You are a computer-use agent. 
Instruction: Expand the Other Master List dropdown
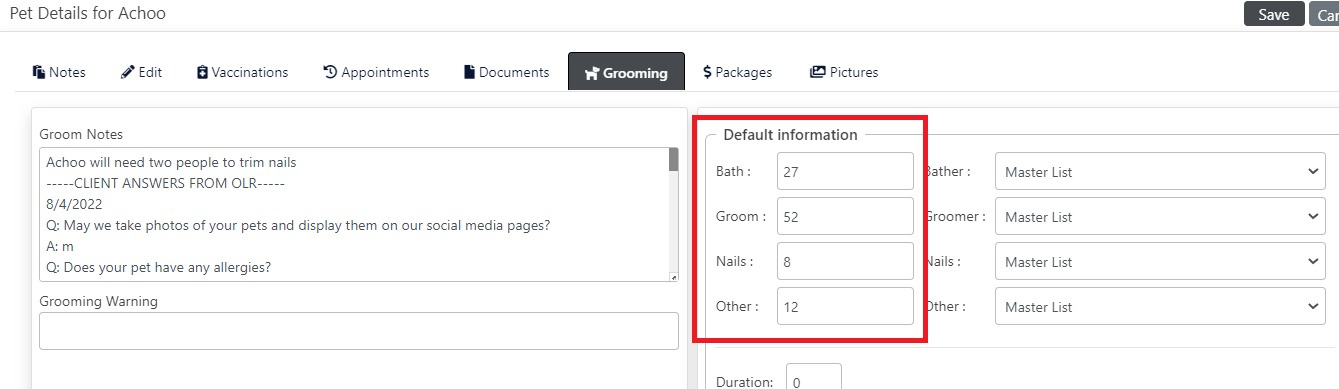[1160, 307]
